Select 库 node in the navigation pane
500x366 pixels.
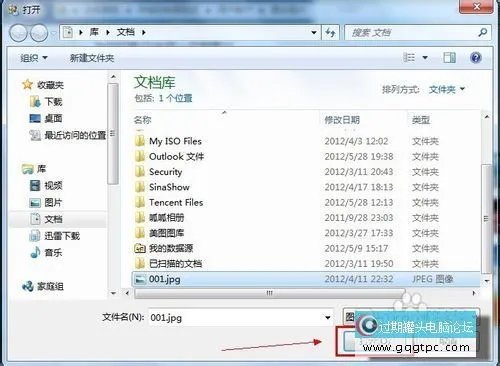[x=41, y=169]
